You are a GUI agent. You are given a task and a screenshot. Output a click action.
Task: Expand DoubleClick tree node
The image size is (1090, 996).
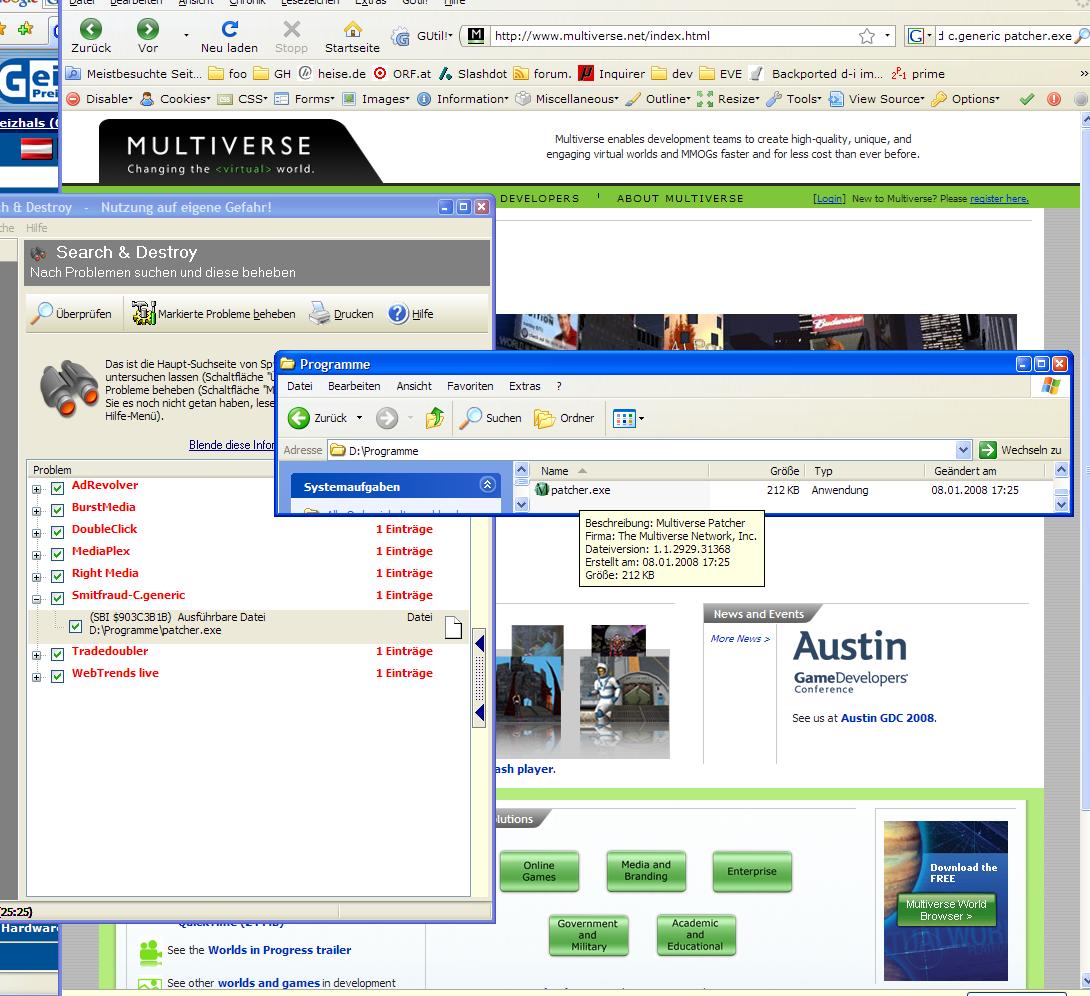pos(36,534)
